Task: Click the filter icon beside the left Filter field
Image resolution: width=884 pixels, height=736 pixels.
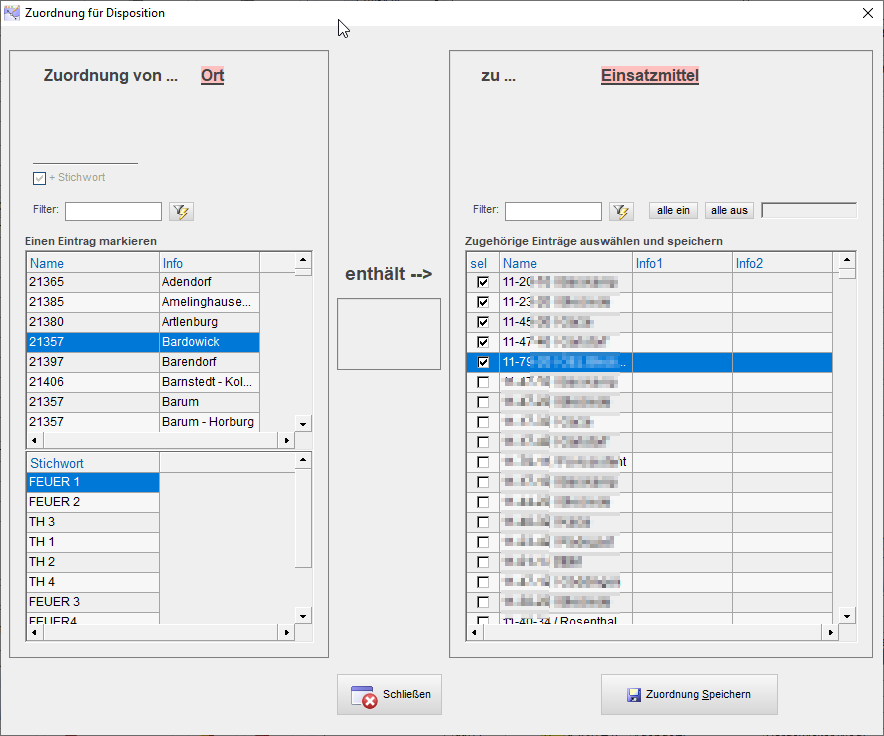Action: pyautogui.click(x=181, y=211)
